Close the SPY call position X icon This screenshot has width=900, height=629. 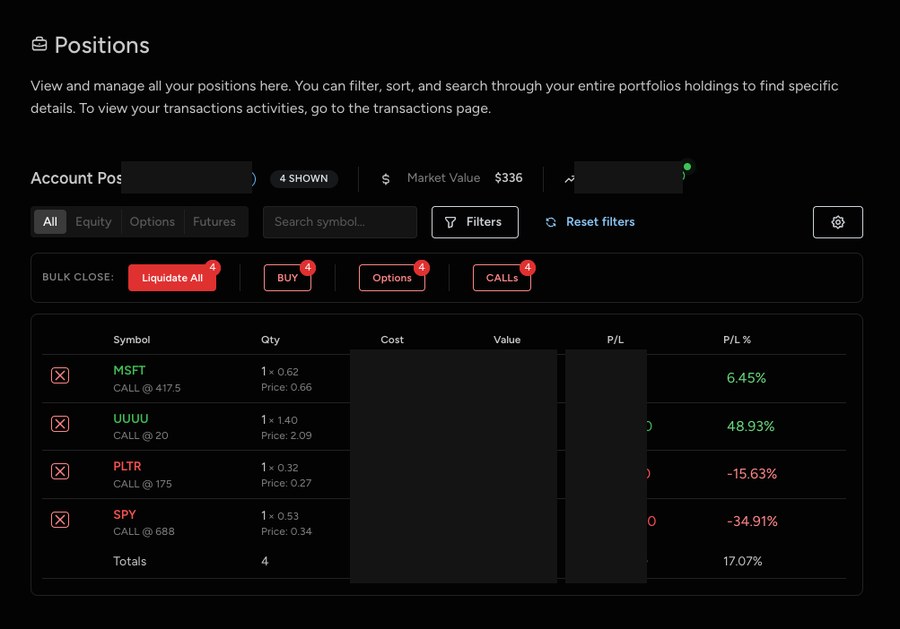[x=60, y=519]
